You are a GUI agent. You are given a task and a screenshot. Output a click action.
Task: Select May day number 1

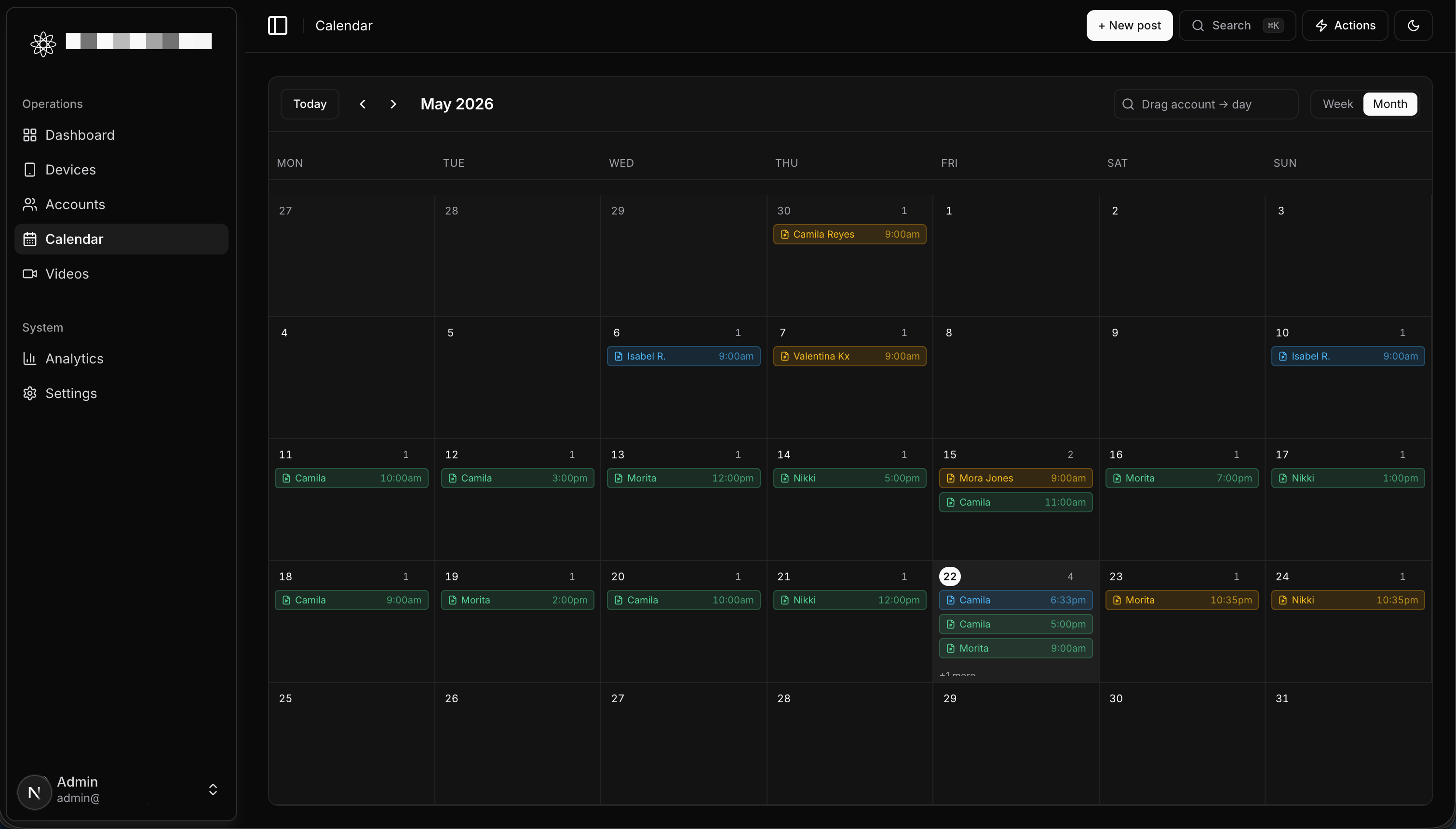click(949, 211)
